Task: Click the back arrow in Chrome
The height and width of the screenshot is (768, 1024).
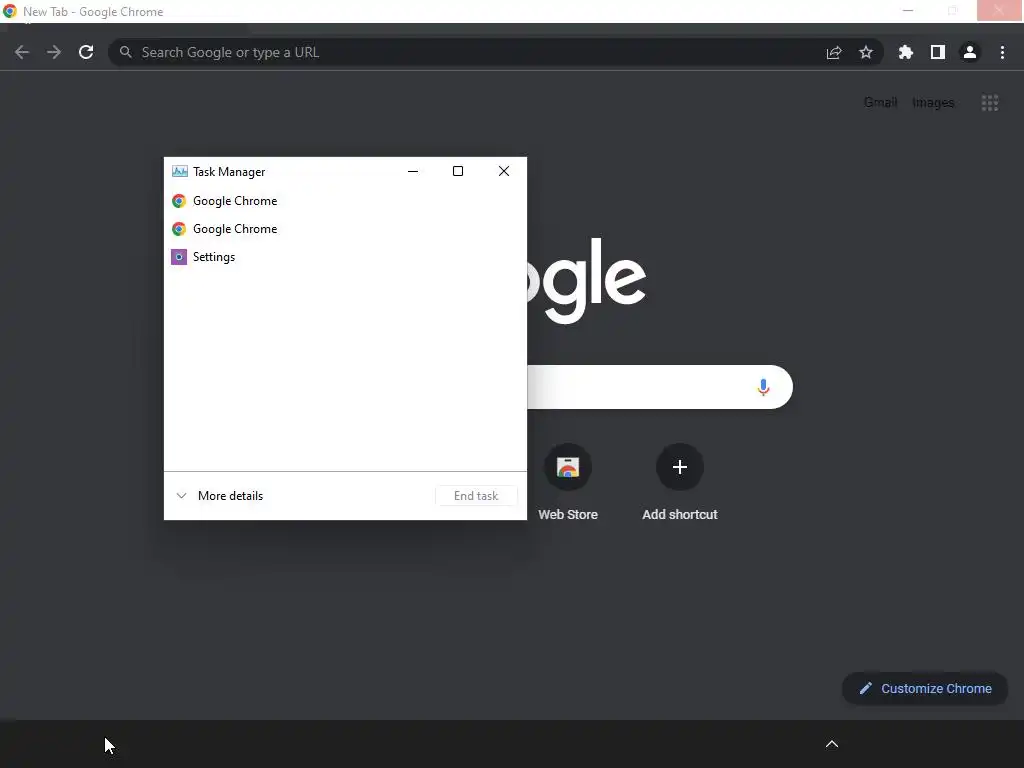Action: pos(22,52)
